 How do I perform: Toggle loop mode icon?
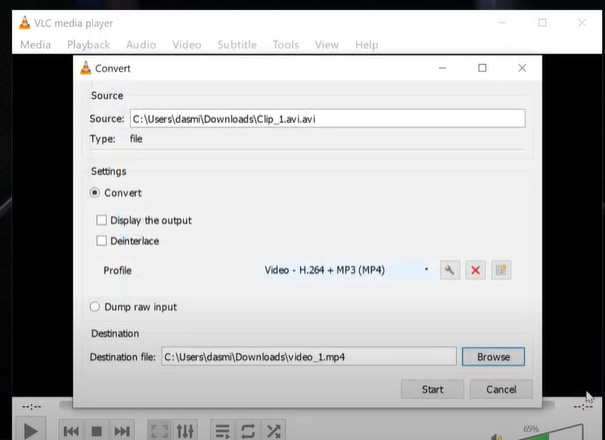(248, 431)
